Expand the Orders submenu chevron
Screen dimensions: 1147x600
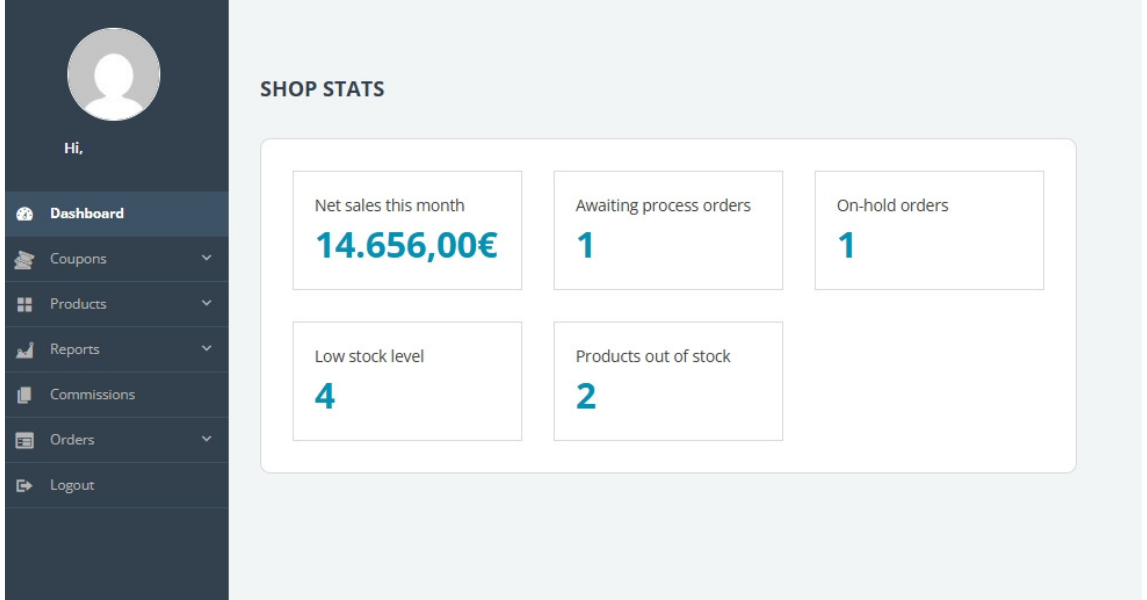(x=206, y=439)
